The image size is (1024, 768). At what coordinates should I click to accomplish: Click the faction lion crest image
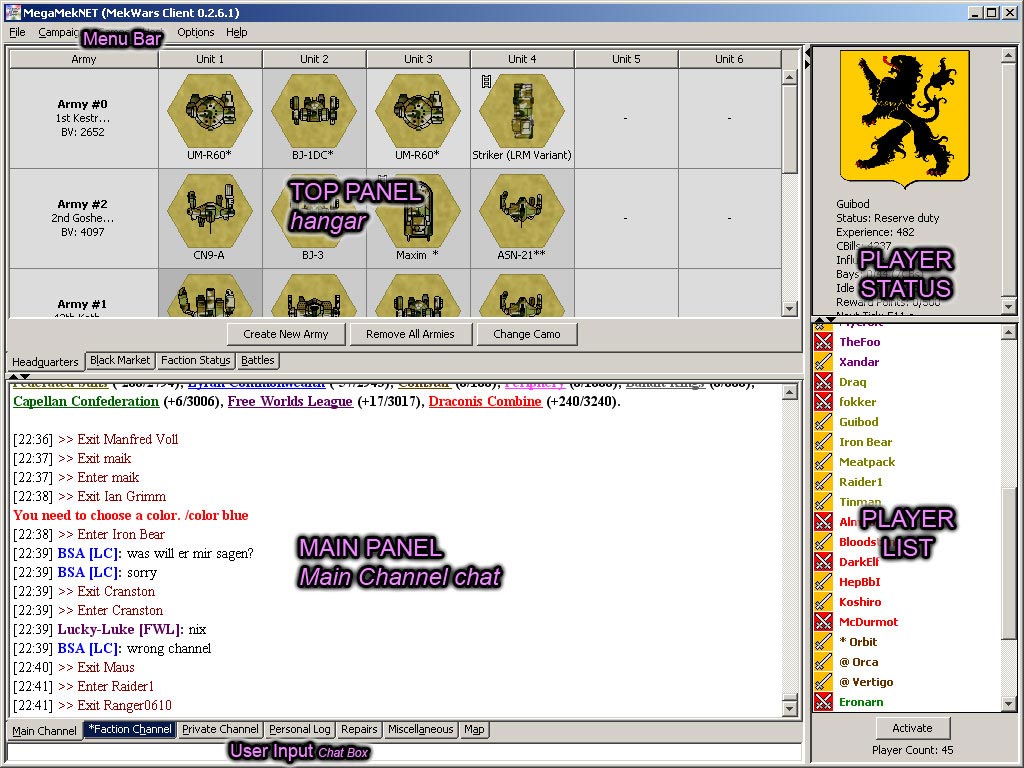point(905,115)
